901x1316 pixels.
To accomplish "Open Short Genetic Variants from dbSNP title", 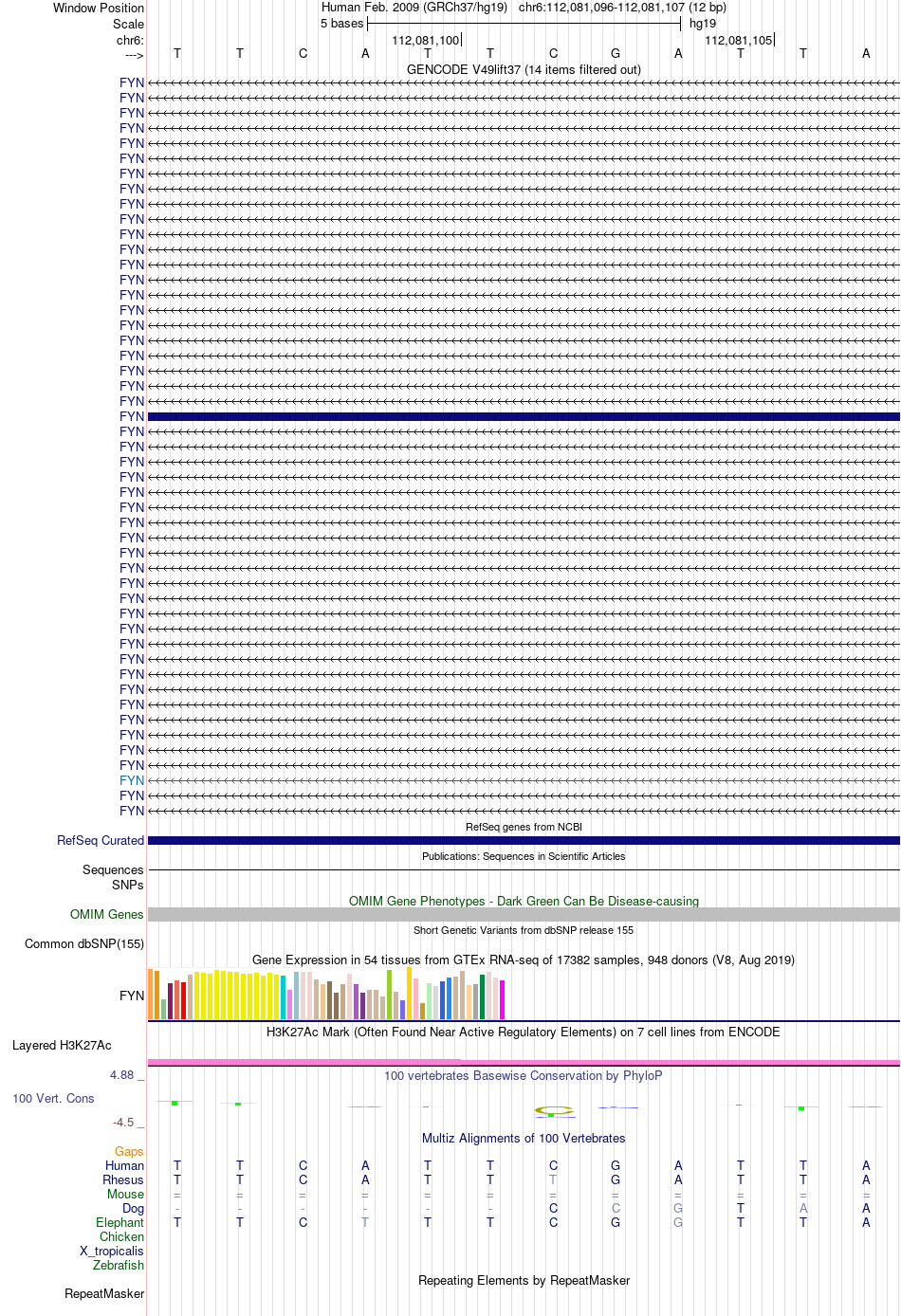I will 524,930.
